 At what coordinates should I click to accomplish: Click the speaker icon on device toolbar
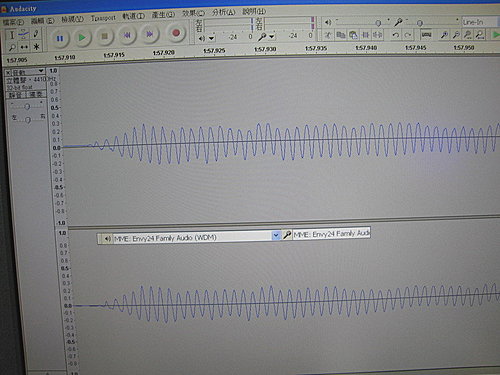tap(107, 239)
